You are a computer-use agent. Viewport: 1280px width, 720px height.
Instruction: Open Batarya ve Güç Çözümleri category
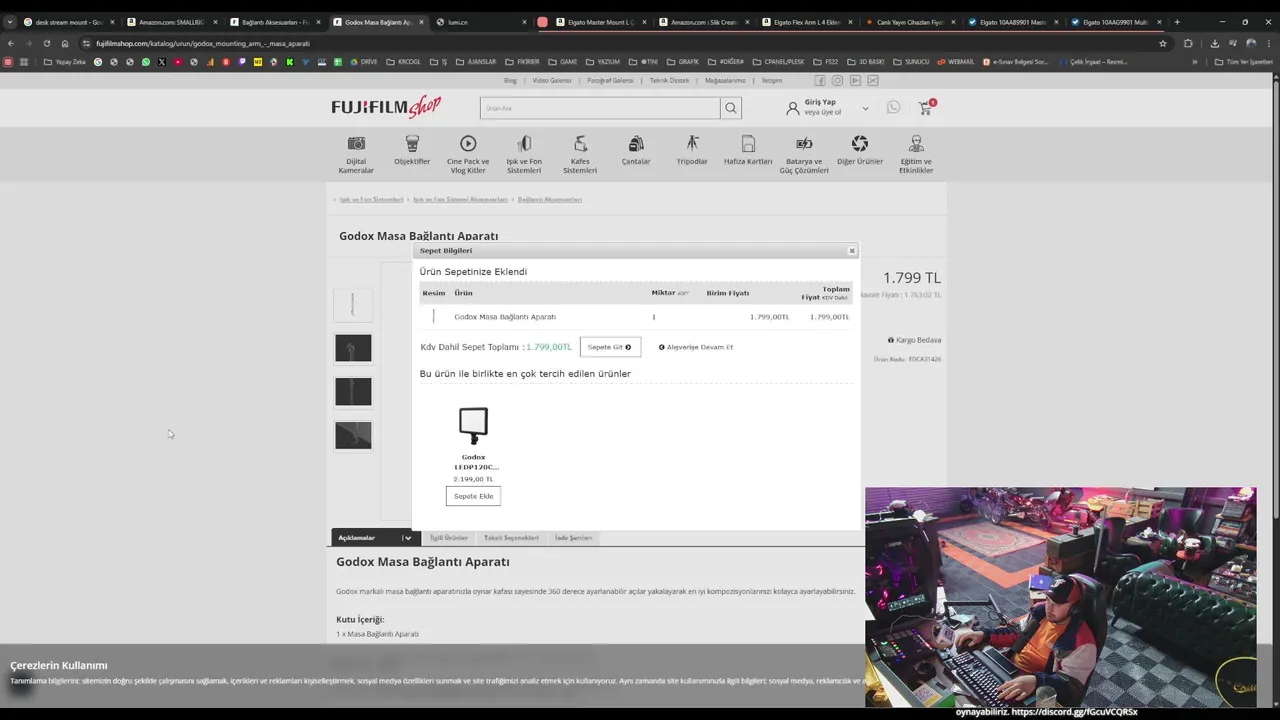(804, 155)
